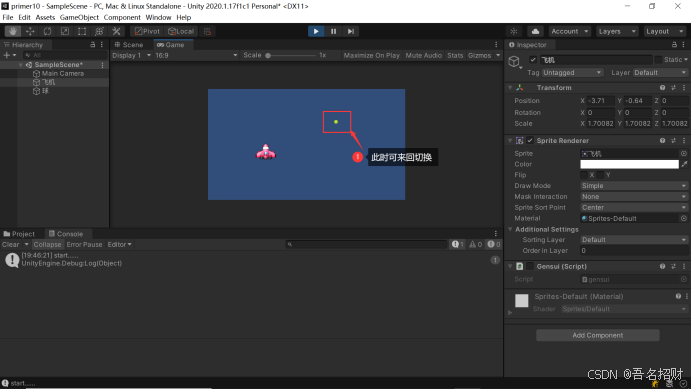Open Transform component help icon
The width and height of the screenshot is (692, 389).
pos(662,87)
